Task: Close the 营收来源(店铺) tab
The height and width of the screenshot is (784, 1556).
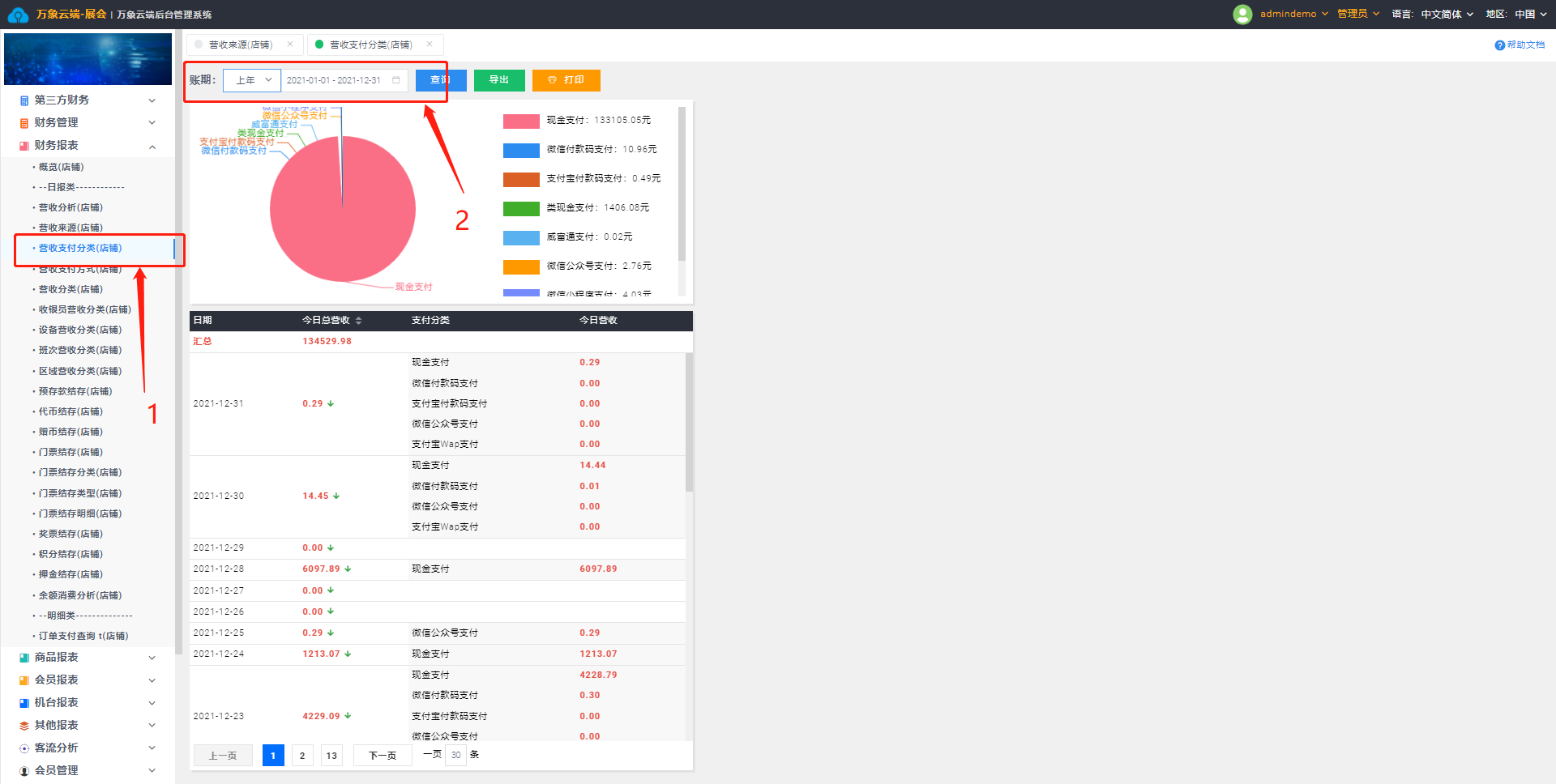Action: point(290,45)
